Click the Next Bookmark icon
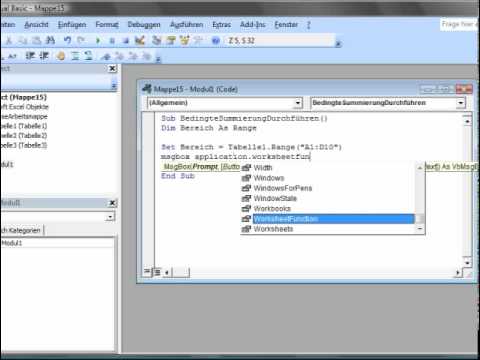The height and width of the screenshot is (360, 480). pyautogui.click(x=119, y=56)
